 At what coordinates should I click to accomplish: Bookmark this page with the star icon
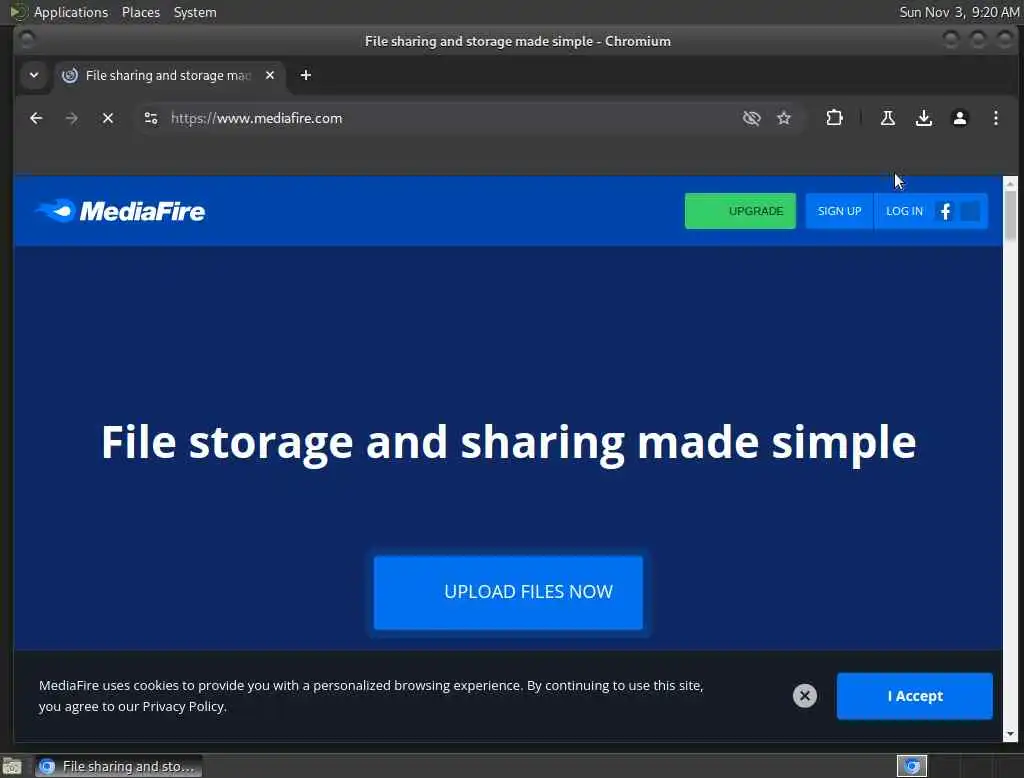click(784, 118)
